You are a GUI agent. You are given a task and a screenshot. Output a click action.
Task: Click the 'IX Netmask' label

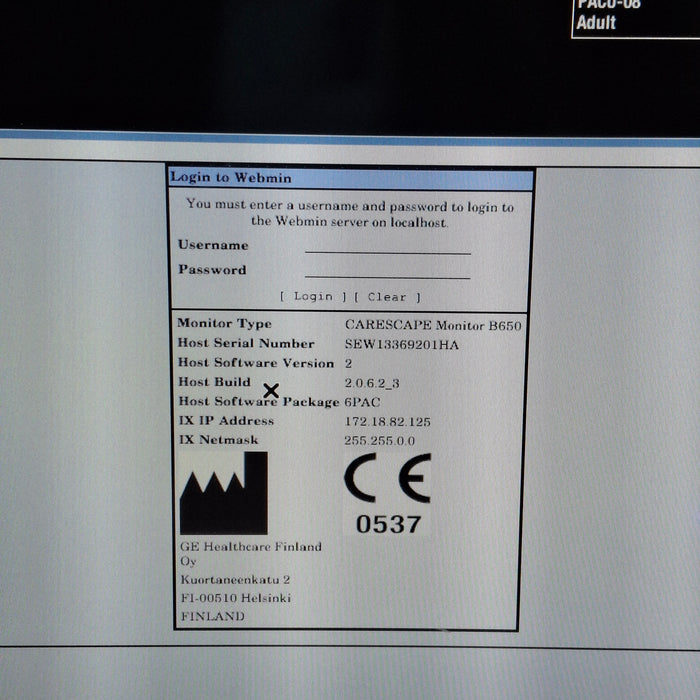tap(218, 440)
